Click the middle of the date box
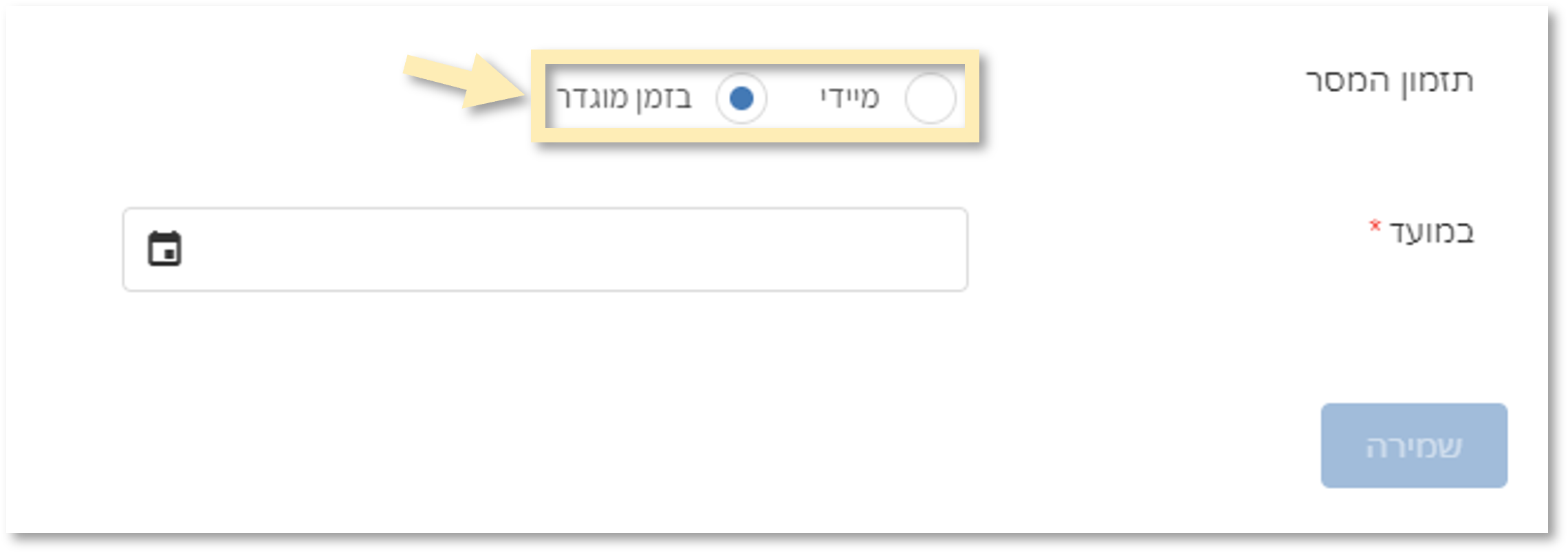Screen dimensions: 1568x553 [545, 249]
